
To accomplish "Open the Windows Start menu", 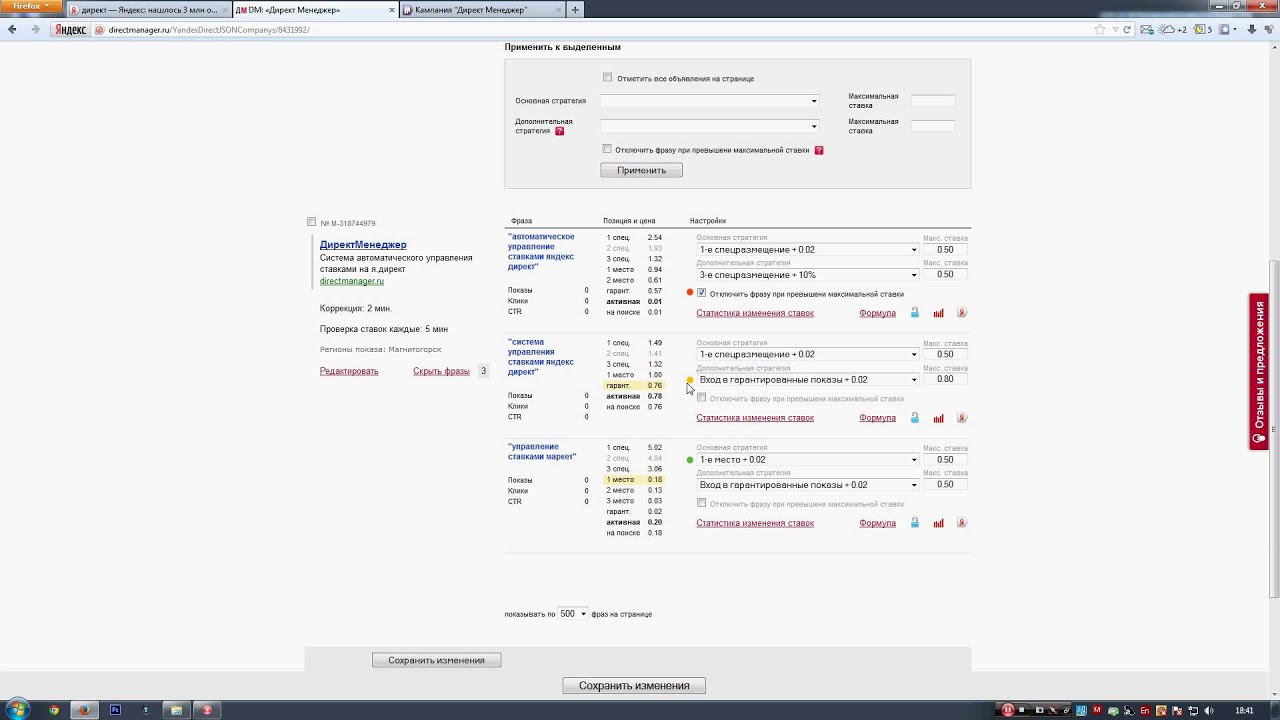I will click(17, 710).
